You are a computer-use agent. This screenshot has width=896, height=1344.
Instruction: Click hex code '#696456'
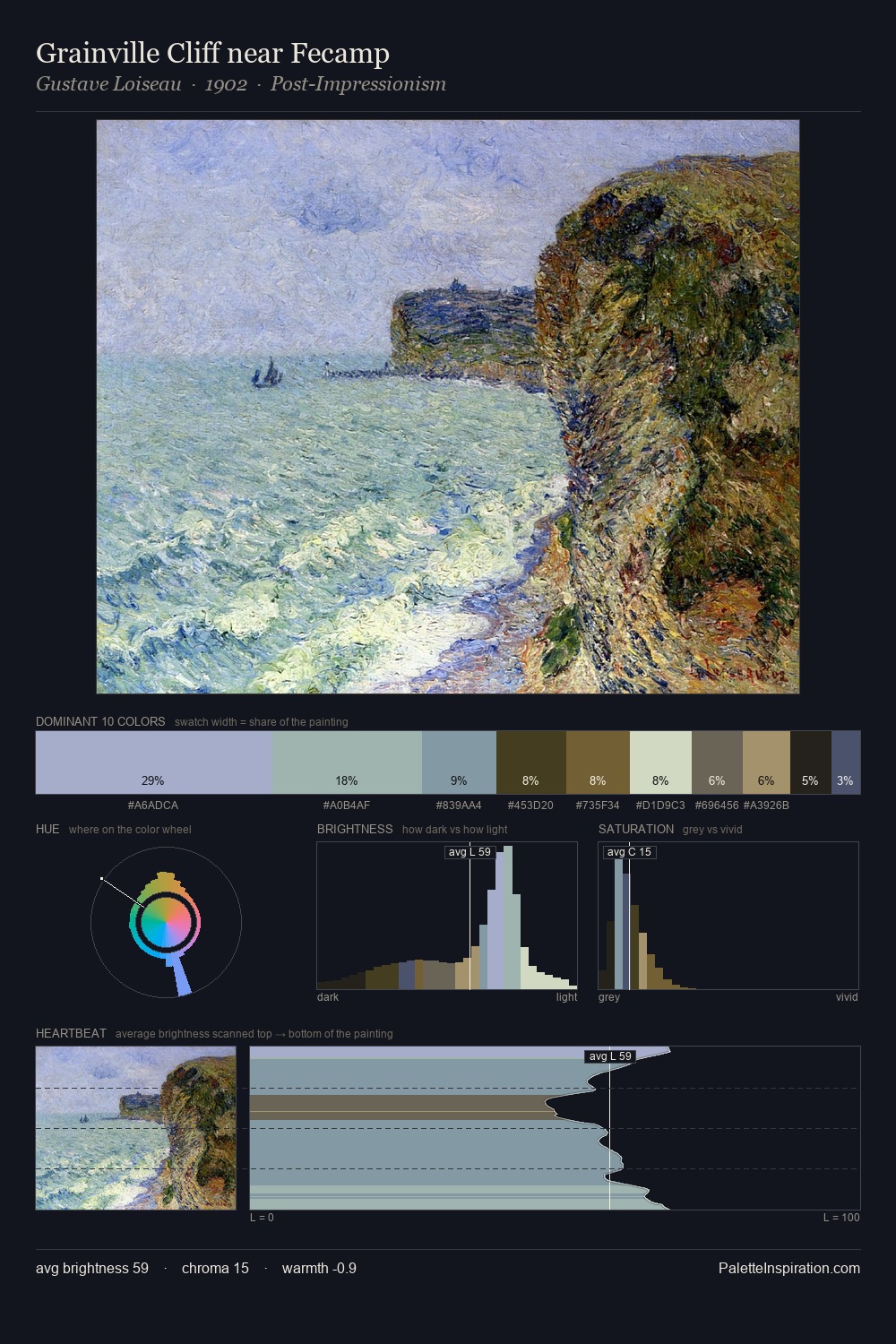click(x=717, y=805)
